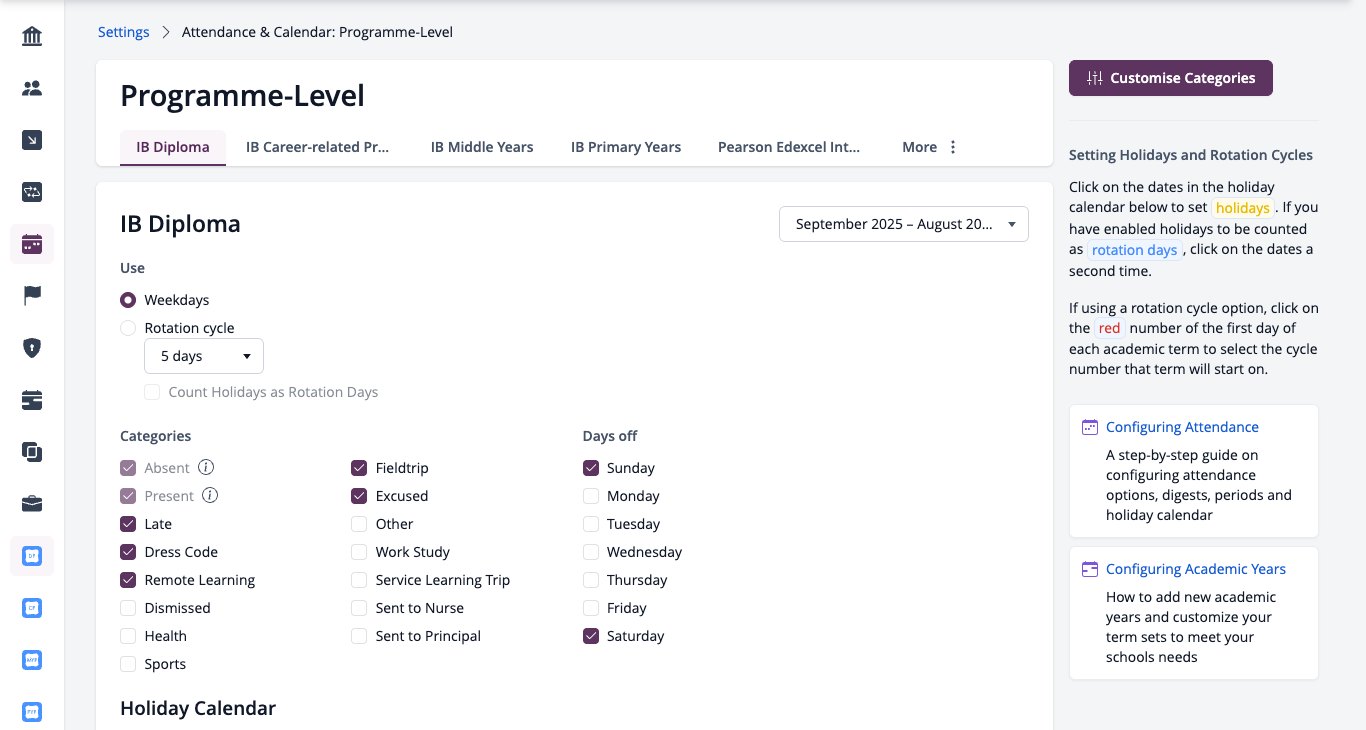Open the briefcase icon in sidebar
This screenshot has height=730, width=1366.
tap(32, 503)
